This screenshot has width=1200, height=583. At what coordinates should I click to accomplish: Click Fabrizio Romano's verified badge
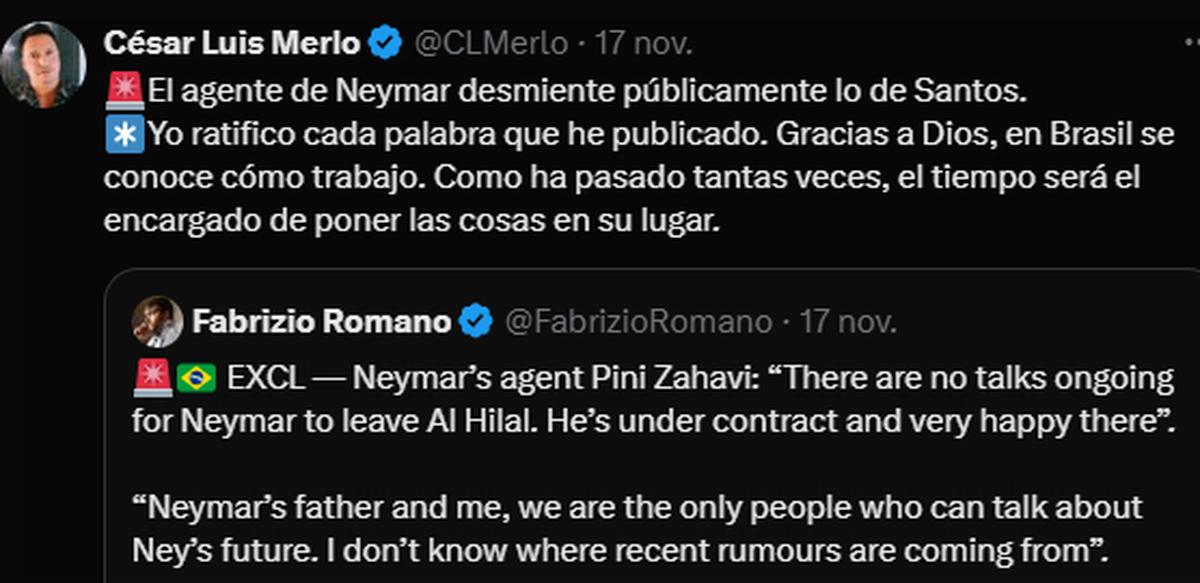[476, 322]
